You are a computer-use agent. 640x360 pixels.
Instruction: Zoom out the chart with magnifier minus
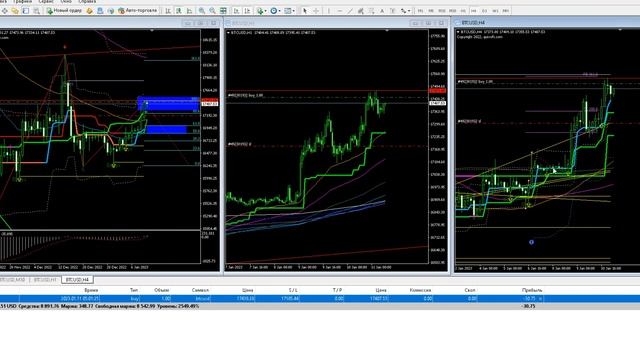click(213, 11)
